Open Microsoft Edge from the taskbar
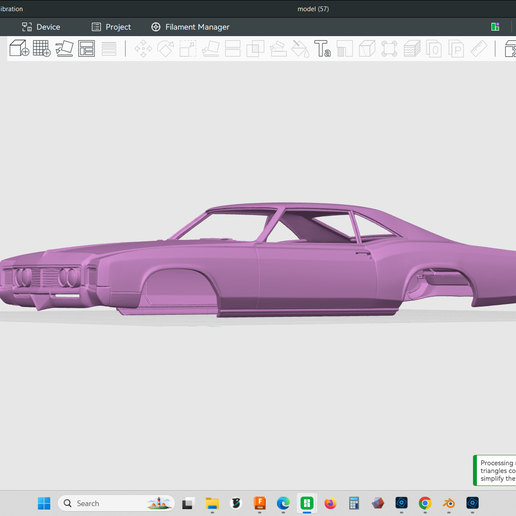This screenshot has height=516, width=516. [283, 503]
